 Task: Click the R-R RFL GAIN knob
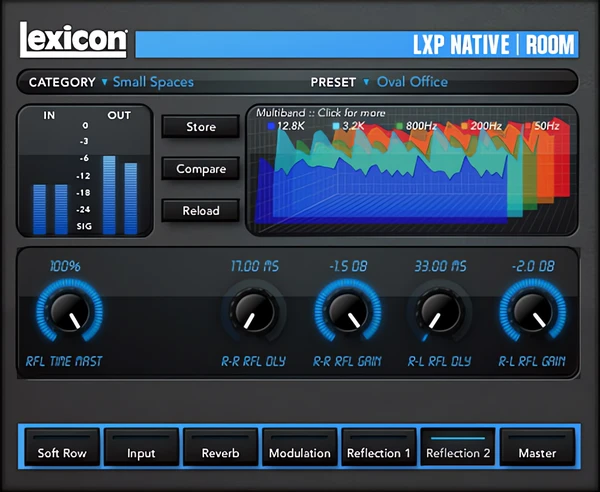[x=348, y=311]
